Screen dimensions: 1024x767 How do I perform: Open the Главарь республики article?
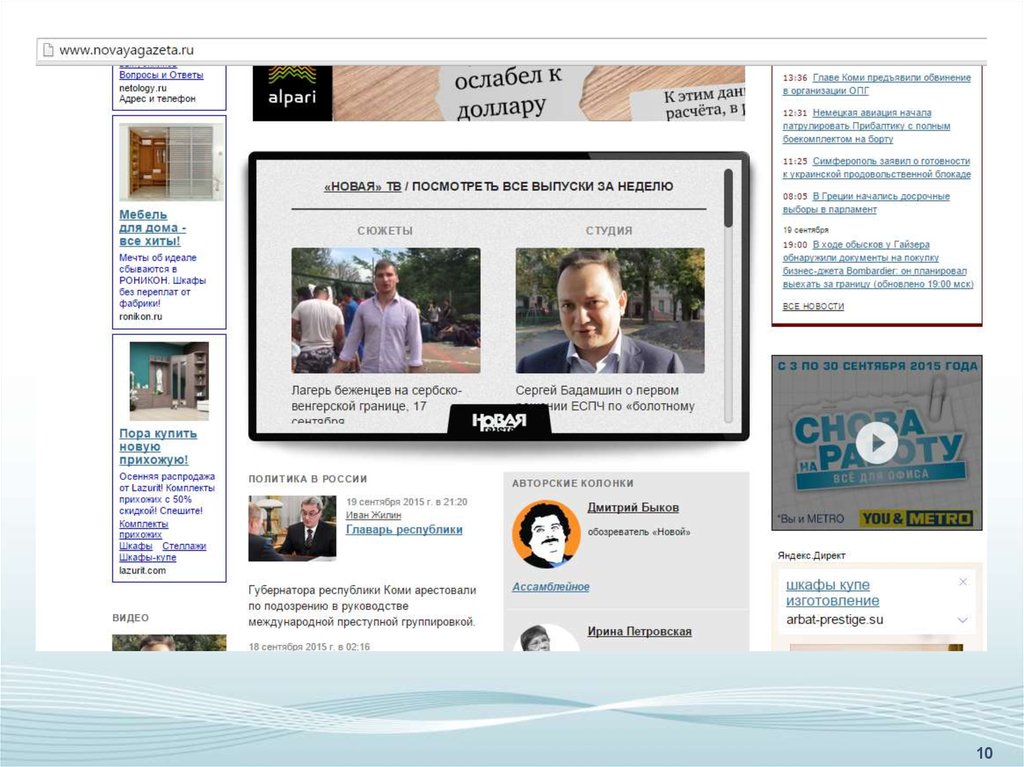pos(404,530)
